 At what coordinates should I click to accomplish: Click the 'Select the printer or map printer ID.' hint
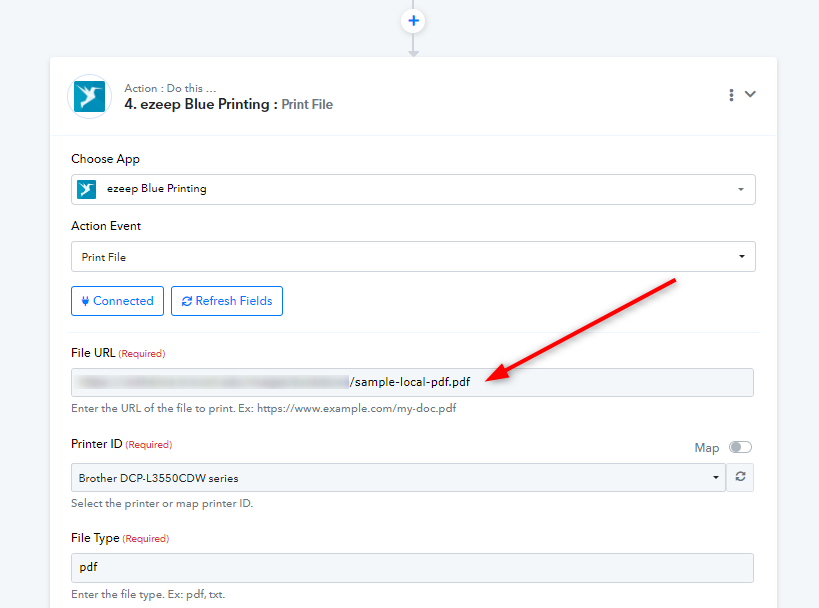pyautogui.click(x=162, y=504)
